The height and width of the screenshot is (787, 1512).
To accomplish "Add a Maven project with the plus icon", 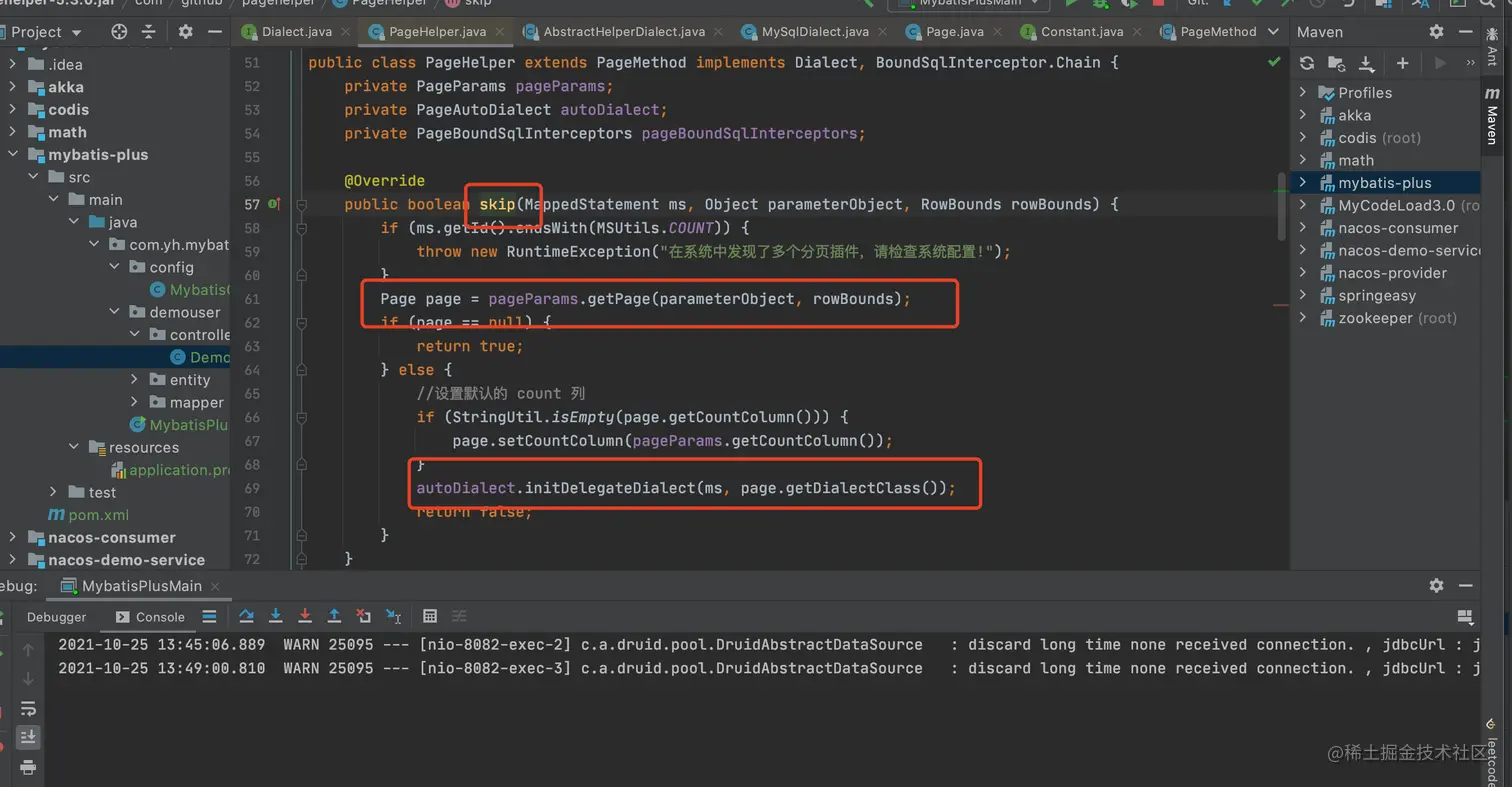I will (x=1402, y=63).
